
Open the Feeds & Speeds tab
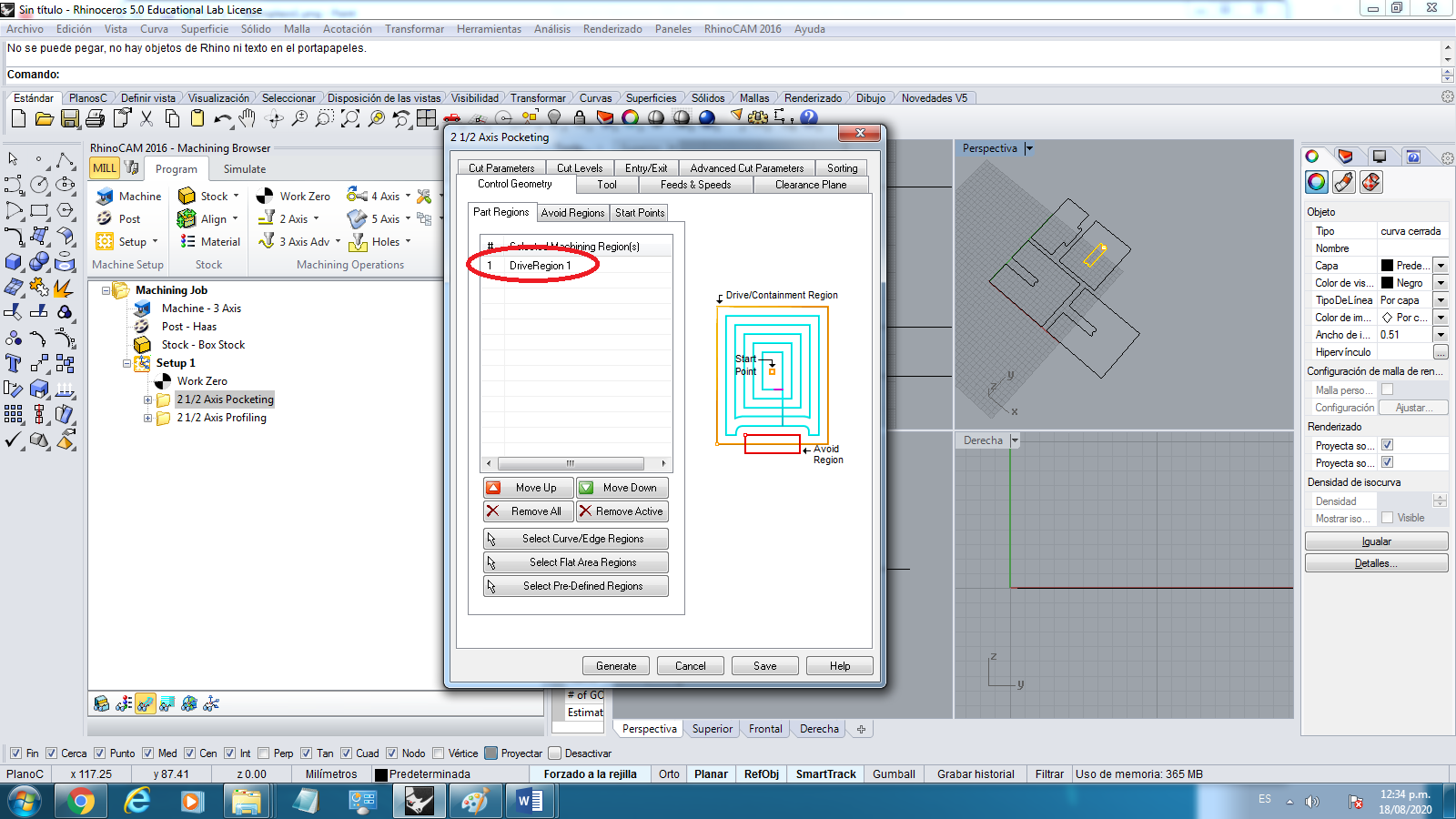[696, 185]
